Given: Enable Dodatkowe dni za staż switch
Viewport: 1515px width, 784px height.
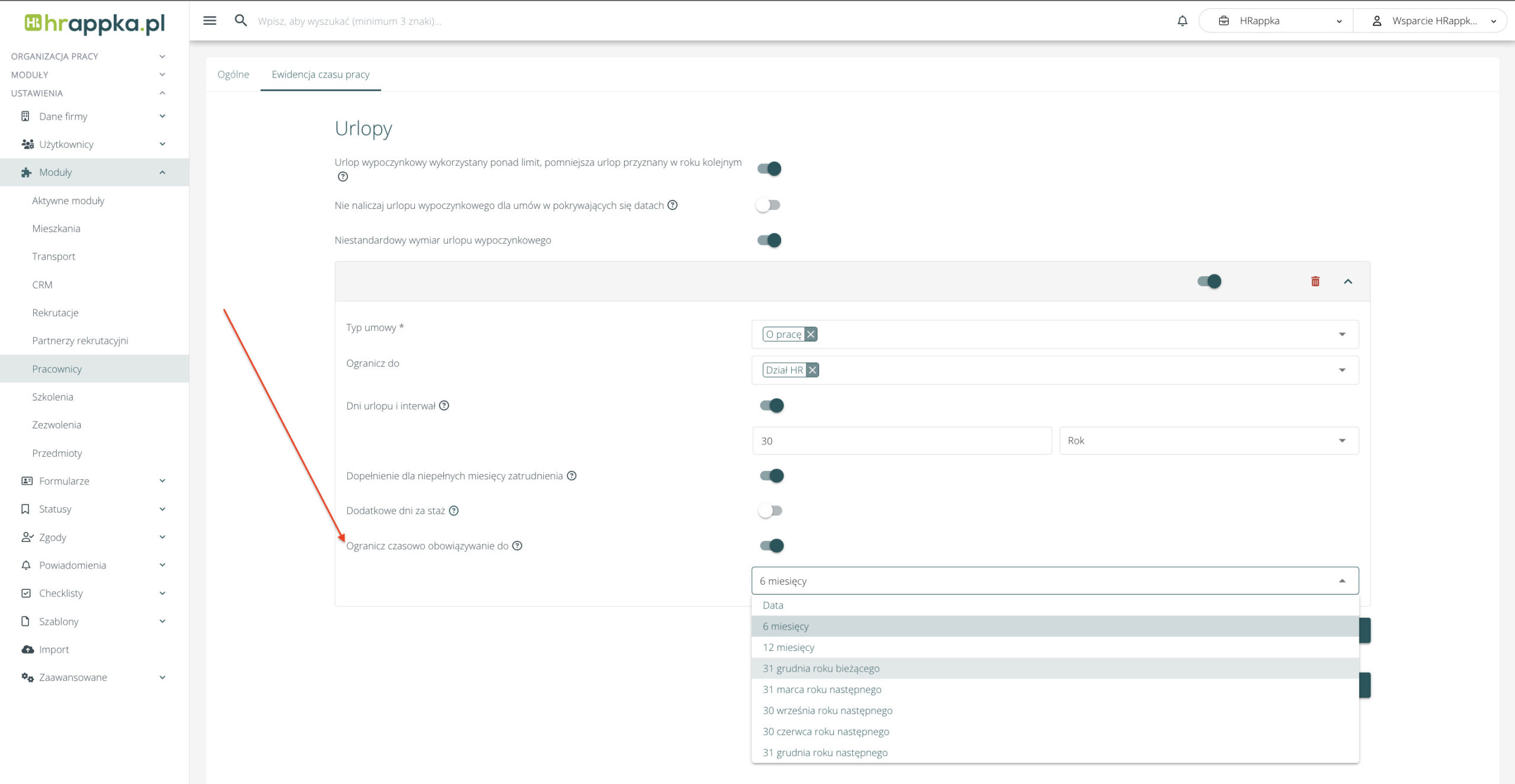Looking at the screenshot, I should [771, 511].
